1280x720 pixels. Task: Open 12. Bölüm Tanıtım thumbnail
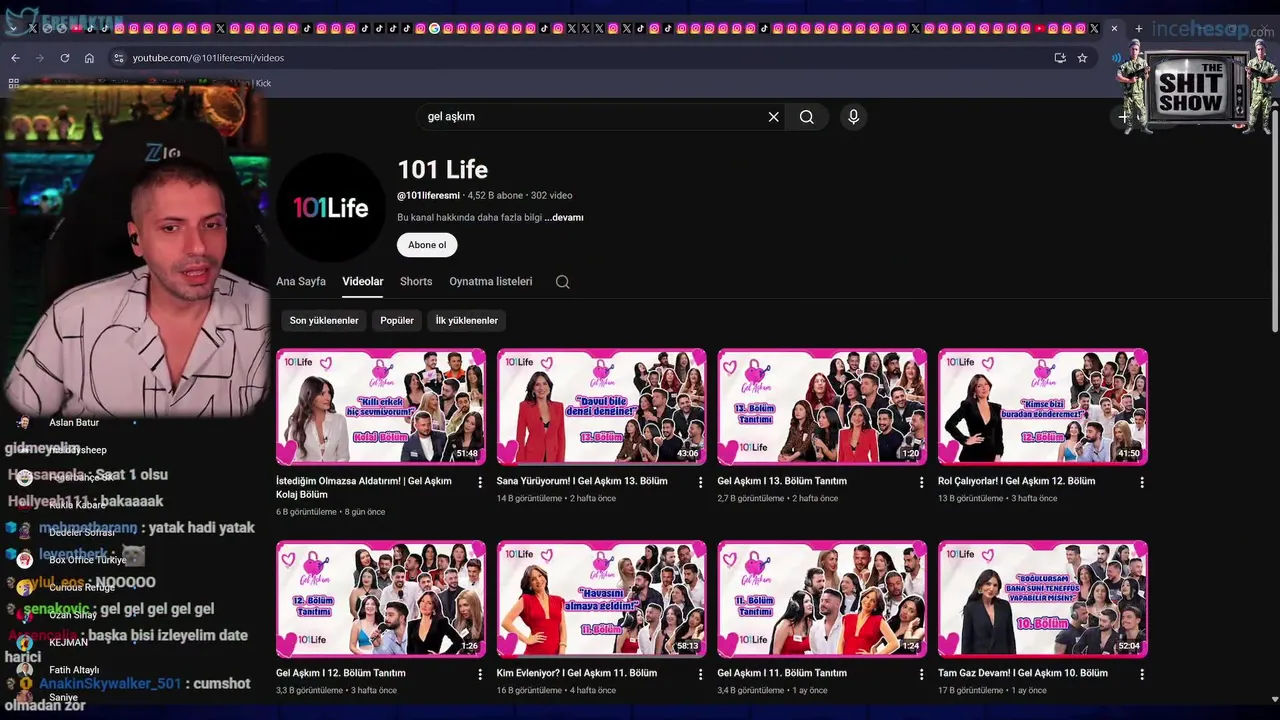click(x=381, y=599)
